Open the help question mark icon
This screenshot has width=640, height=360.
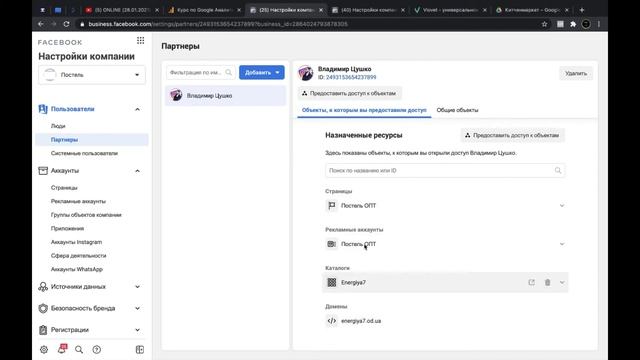click(x=97, y=349)
